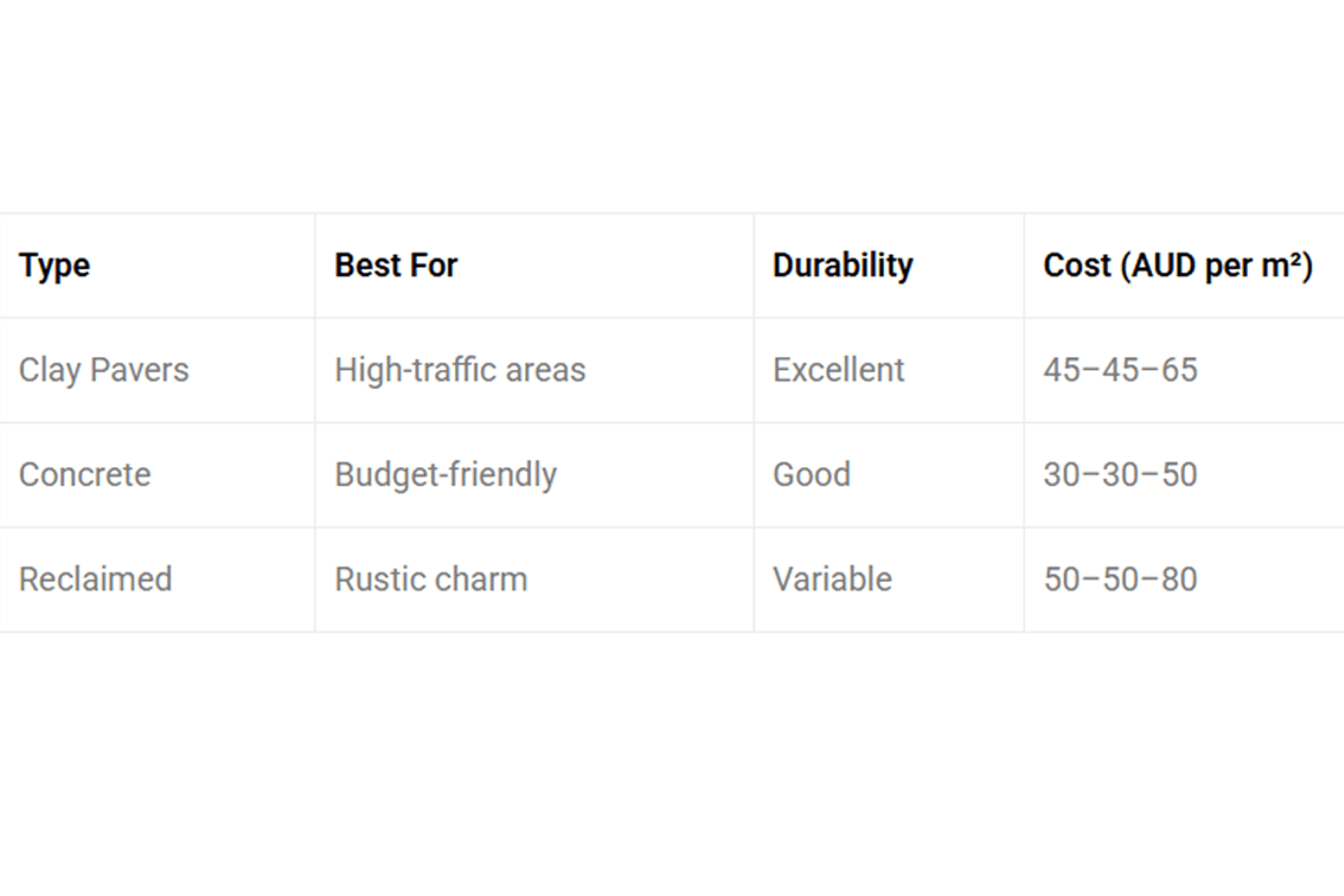
Task: Select the Durability column header
Action: pyautogui.click(x=843, y=266)
